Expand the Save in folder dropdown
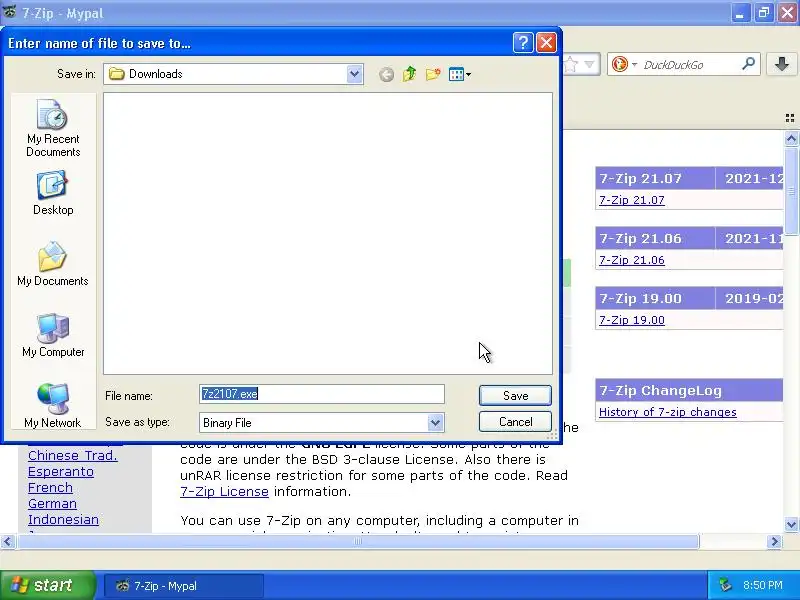This screenshot has height=600, width=800. (354, 74)
